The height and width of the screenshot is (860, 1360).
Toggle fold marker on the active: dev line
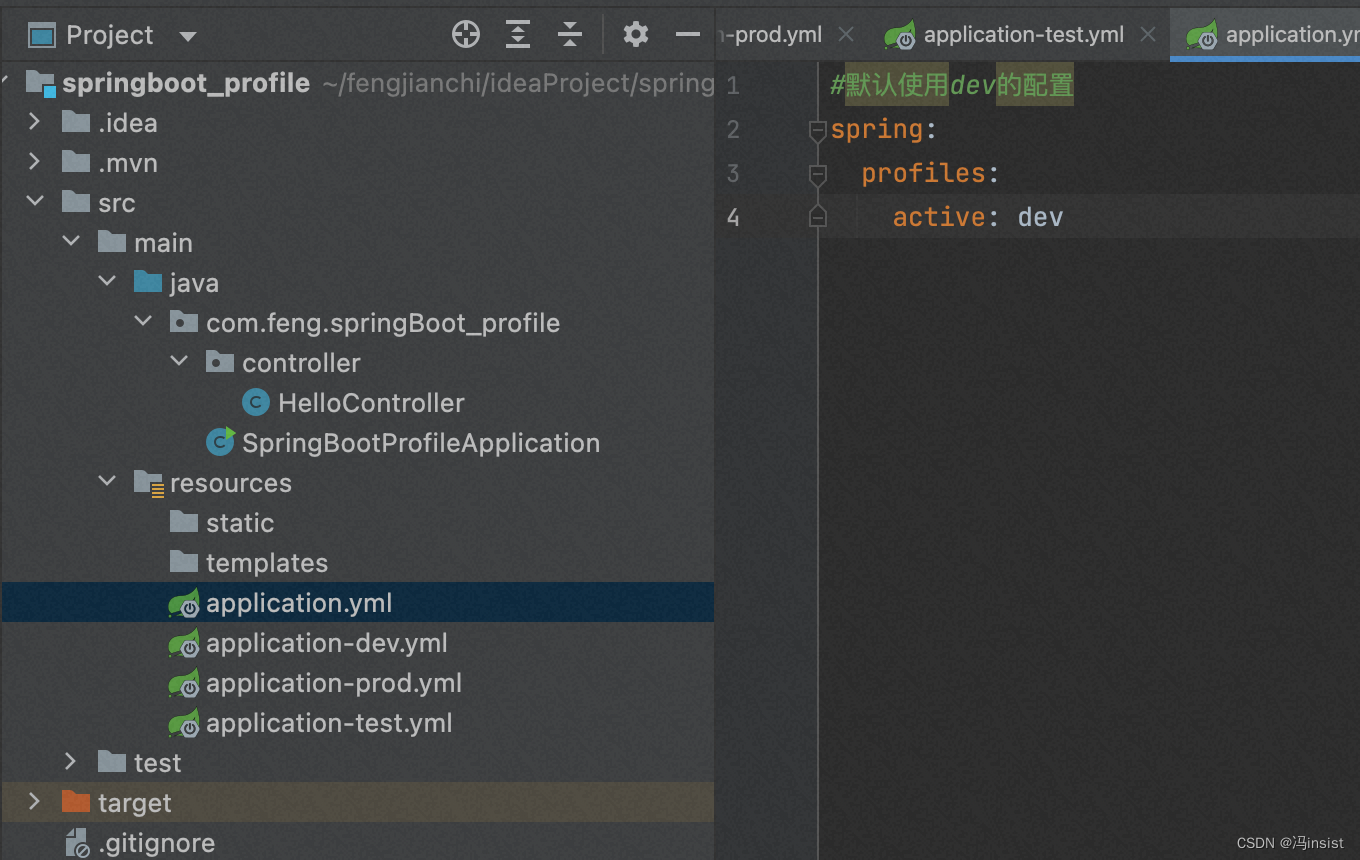817,217
